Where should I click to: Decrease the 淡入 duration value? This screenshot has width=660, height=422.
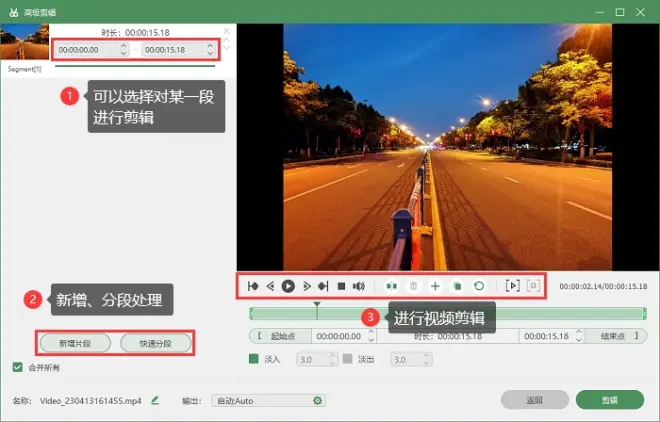[333, 362]
